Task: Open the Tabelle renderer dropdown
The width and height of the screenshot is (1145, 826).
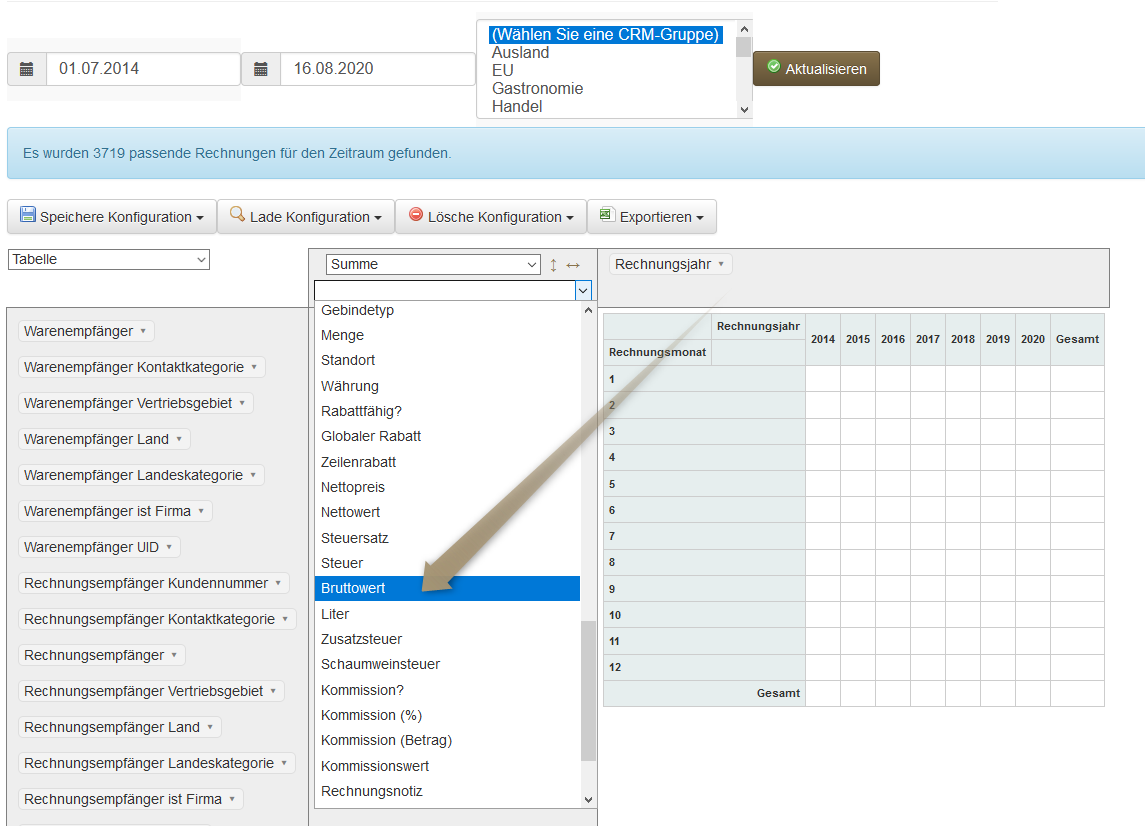Action: click(x=109, y=260)
